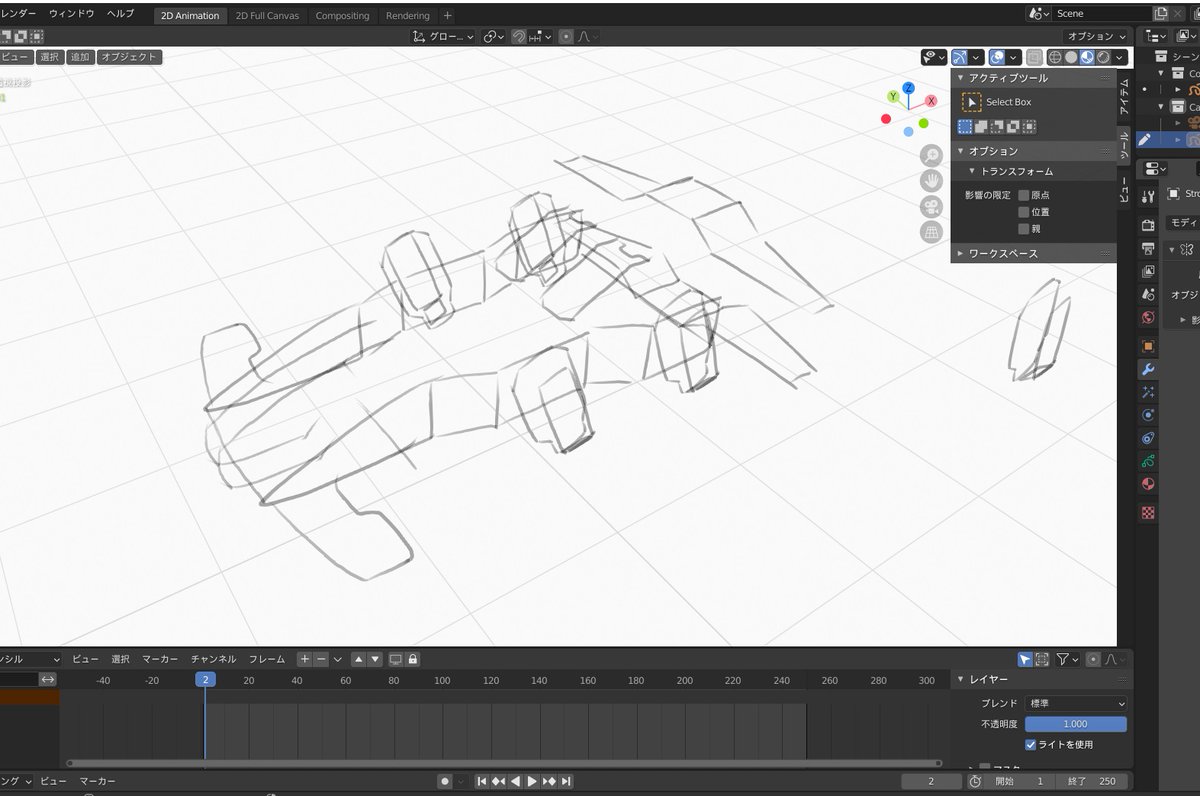Toggle viewport overlays display button

tap(997, 58)
